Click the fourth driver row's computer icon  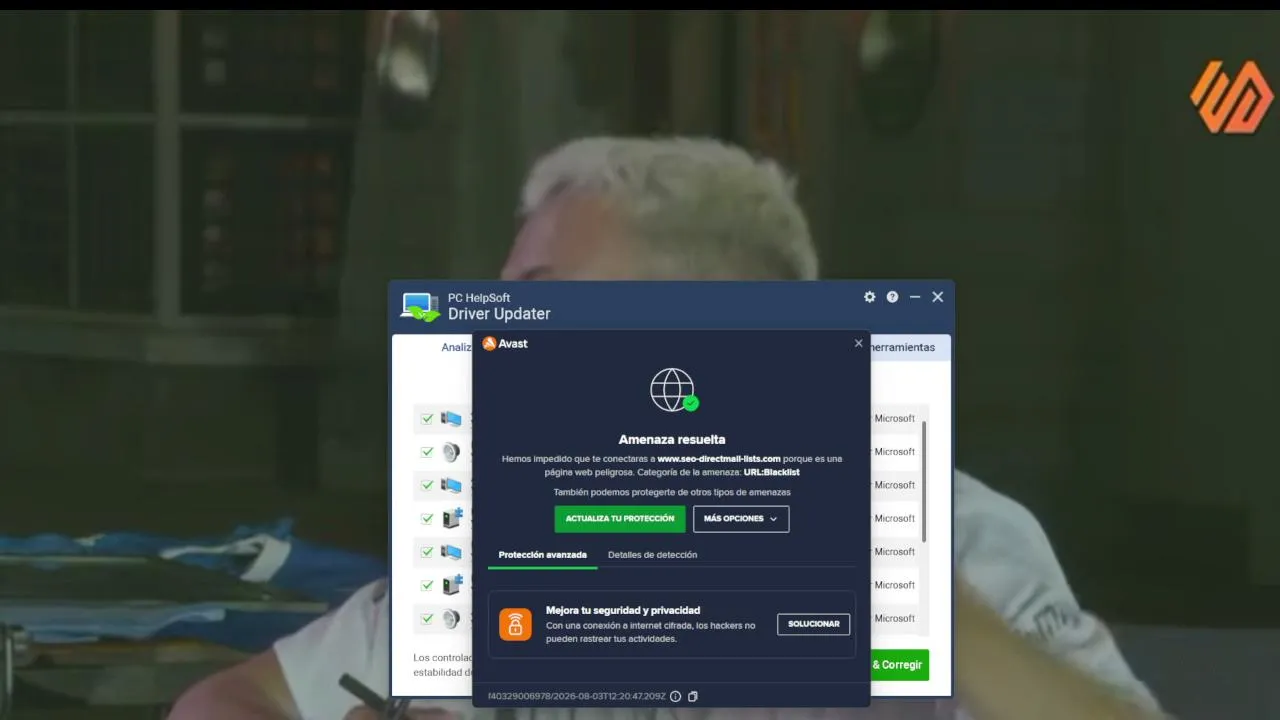point(453,518)
